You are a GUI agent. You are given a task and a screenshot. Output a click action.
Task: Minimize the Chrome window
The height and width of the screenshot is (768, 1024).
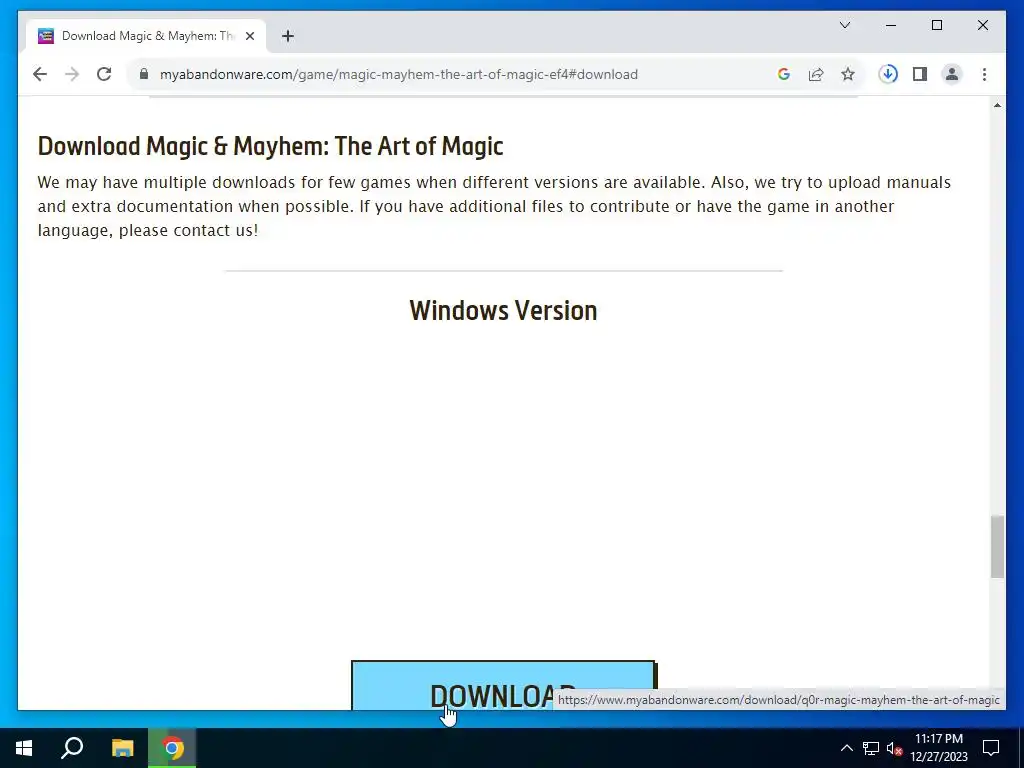891,25
